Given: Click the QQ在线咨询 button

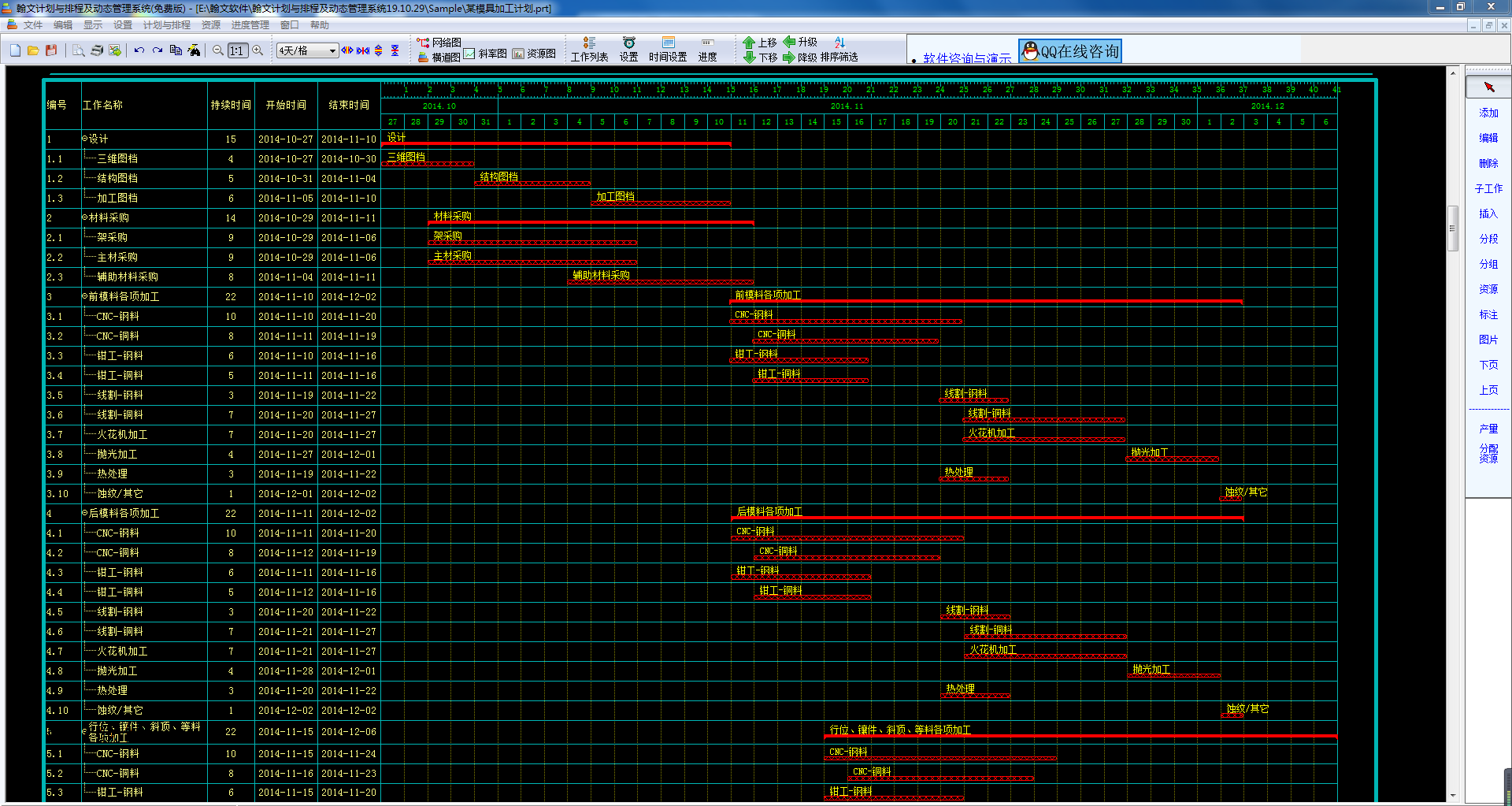Looking at the screenshot, I should pyautogui.click(x=1070, y=51).
